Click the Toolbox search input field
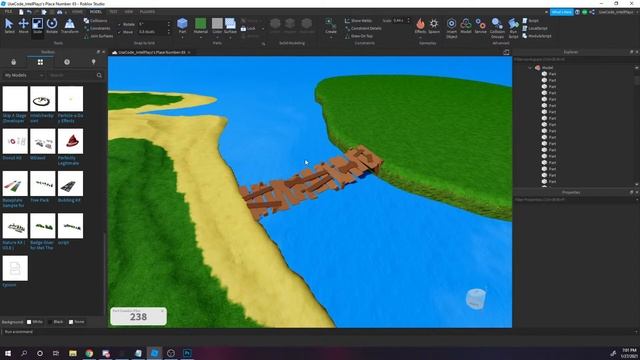The height and width of the screenshot is (360, 640). [x=71, y=76]
